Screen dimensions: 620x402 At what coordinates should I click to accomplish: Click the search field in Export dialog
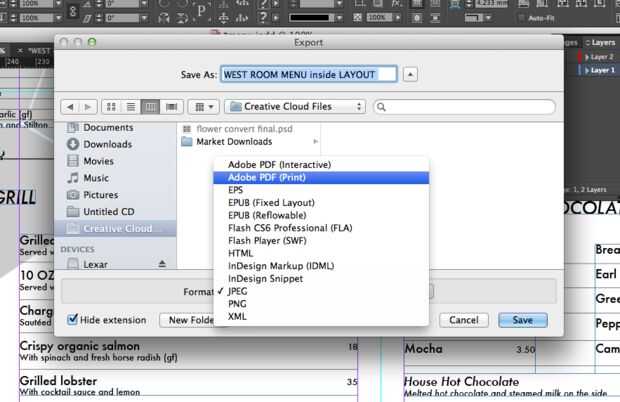coord(464,107)
